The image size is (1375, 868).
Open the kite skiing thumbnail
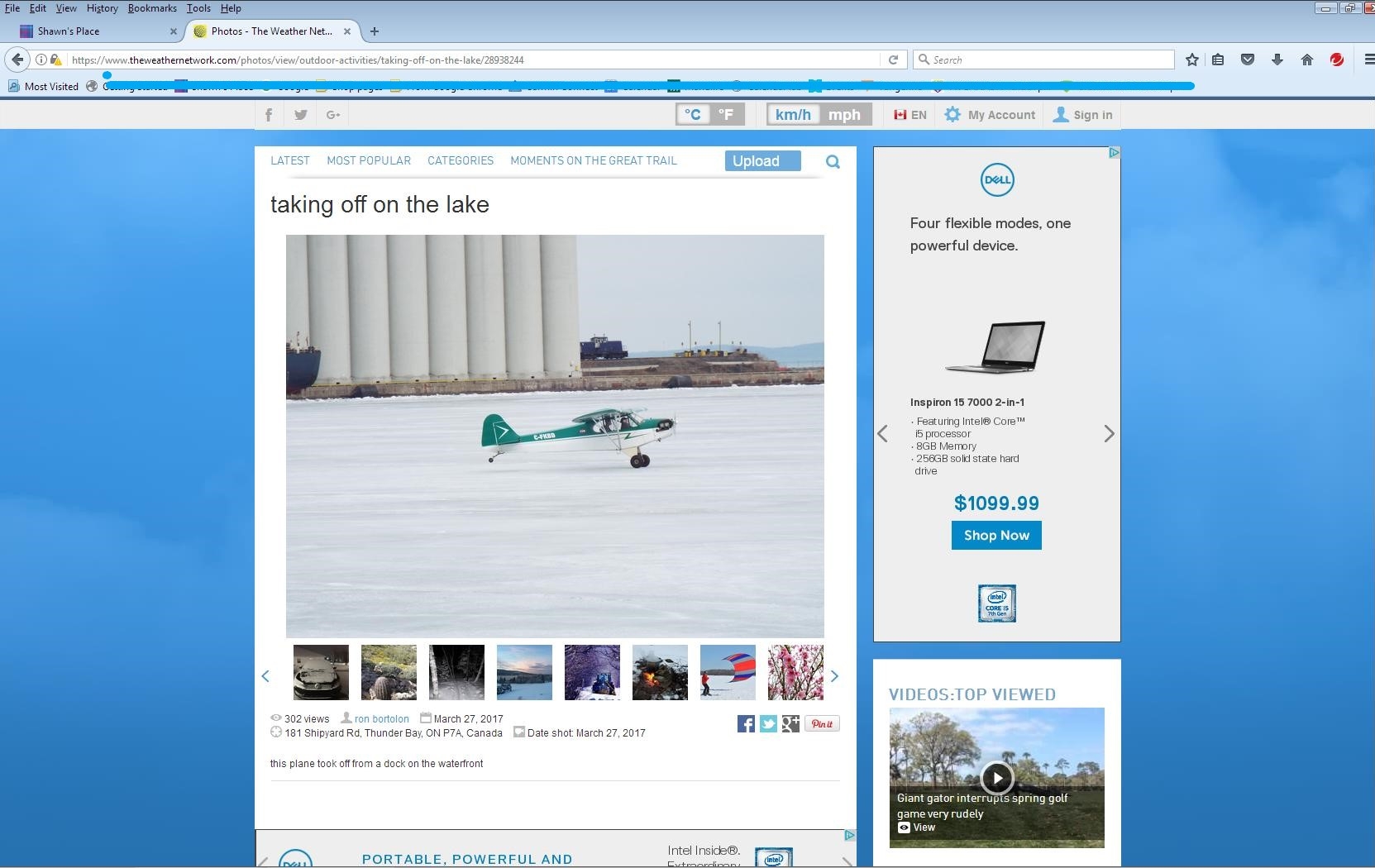[728, 673]
